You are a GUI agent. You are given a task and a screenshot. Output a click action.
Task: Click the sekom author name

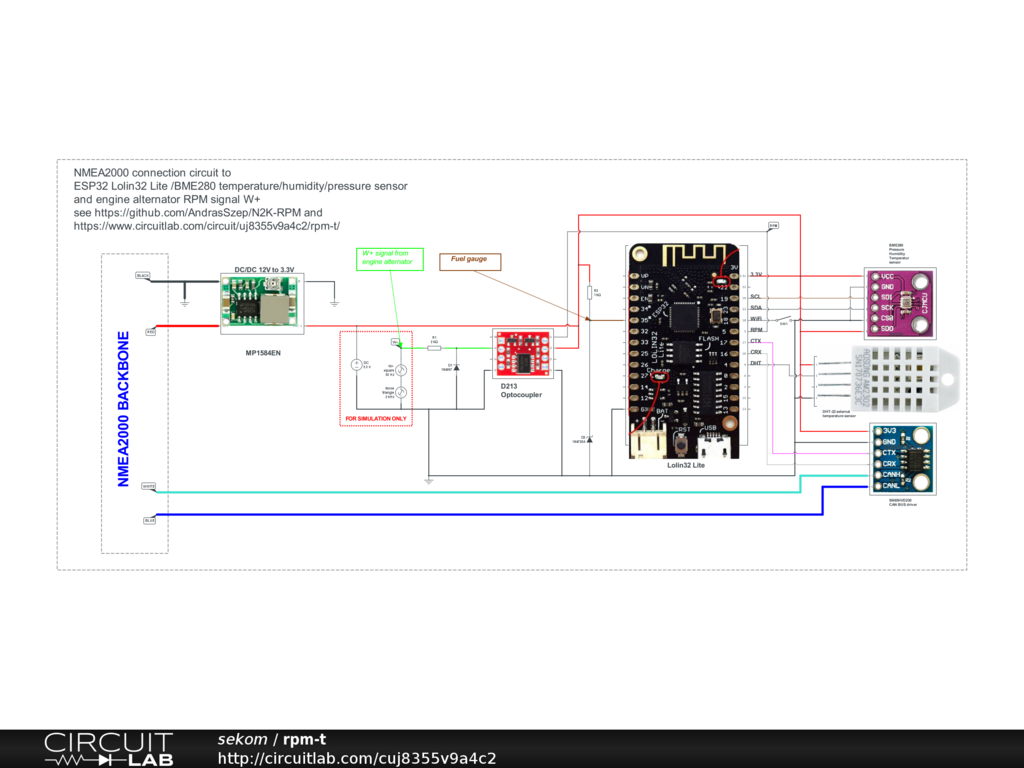[243, 740]
